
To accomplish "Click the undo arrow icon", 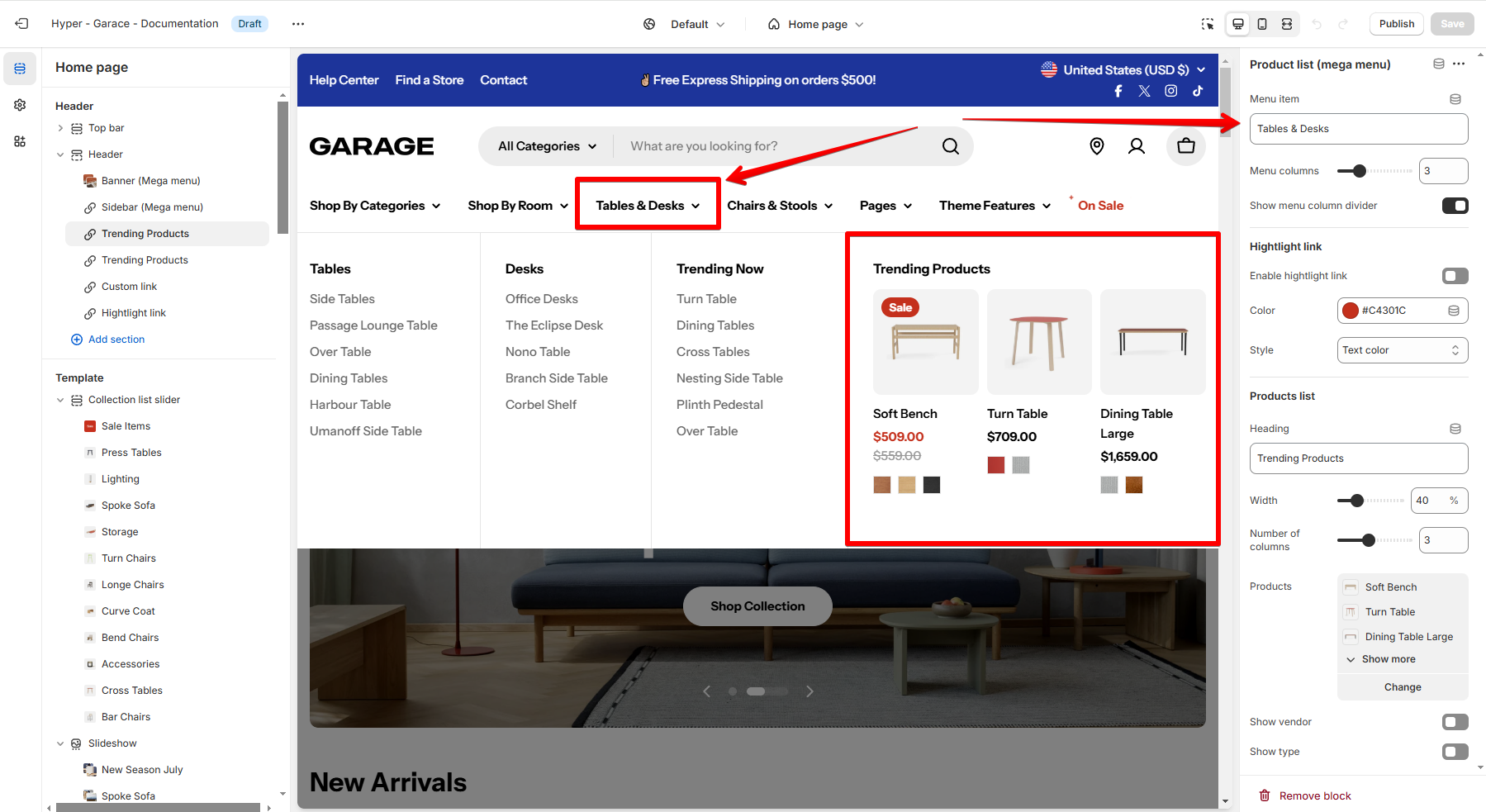I will click(x=1317, y=24).
